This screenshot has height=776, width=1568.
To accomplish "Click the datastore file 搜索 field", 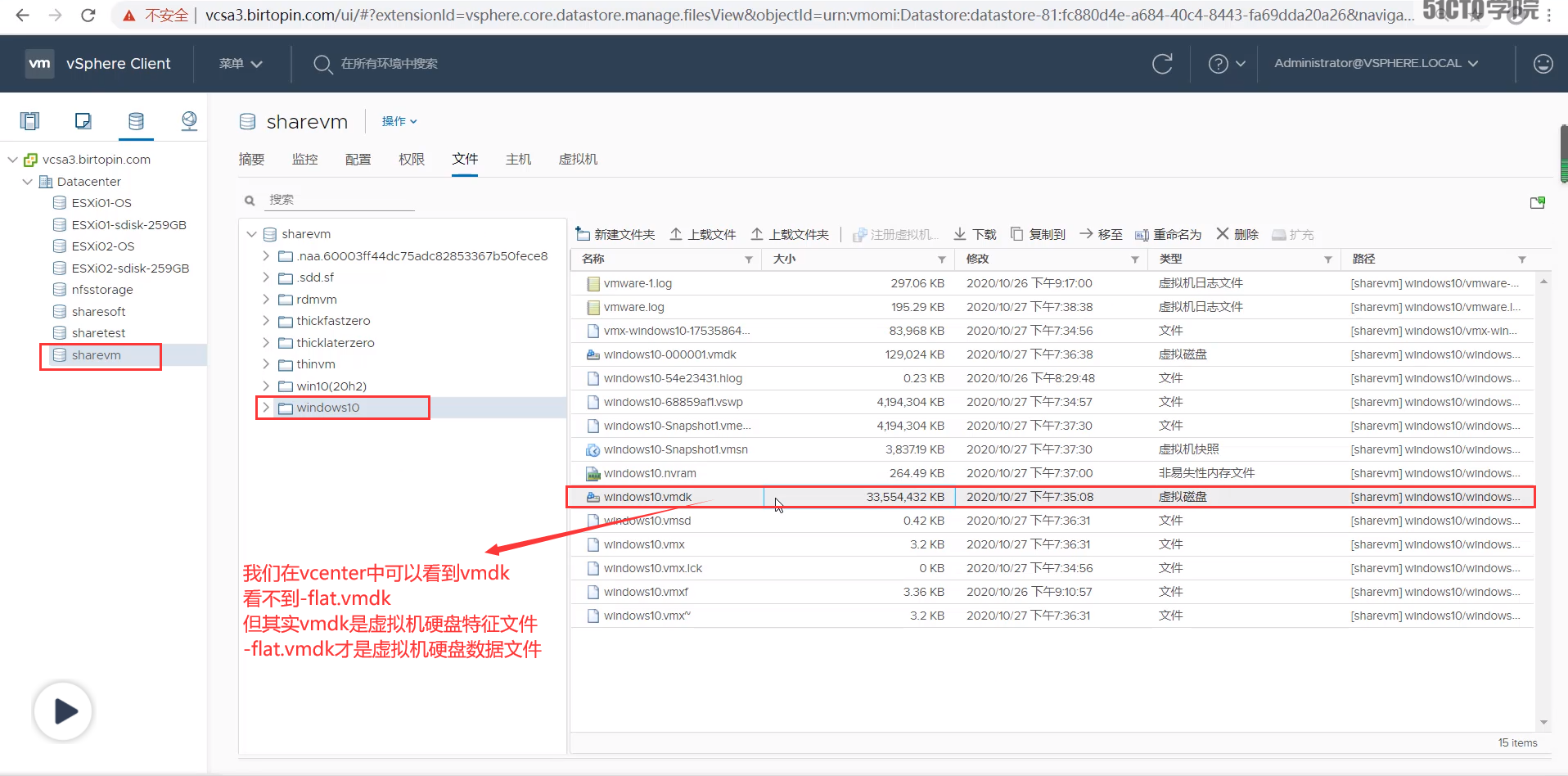I will 340,200.
